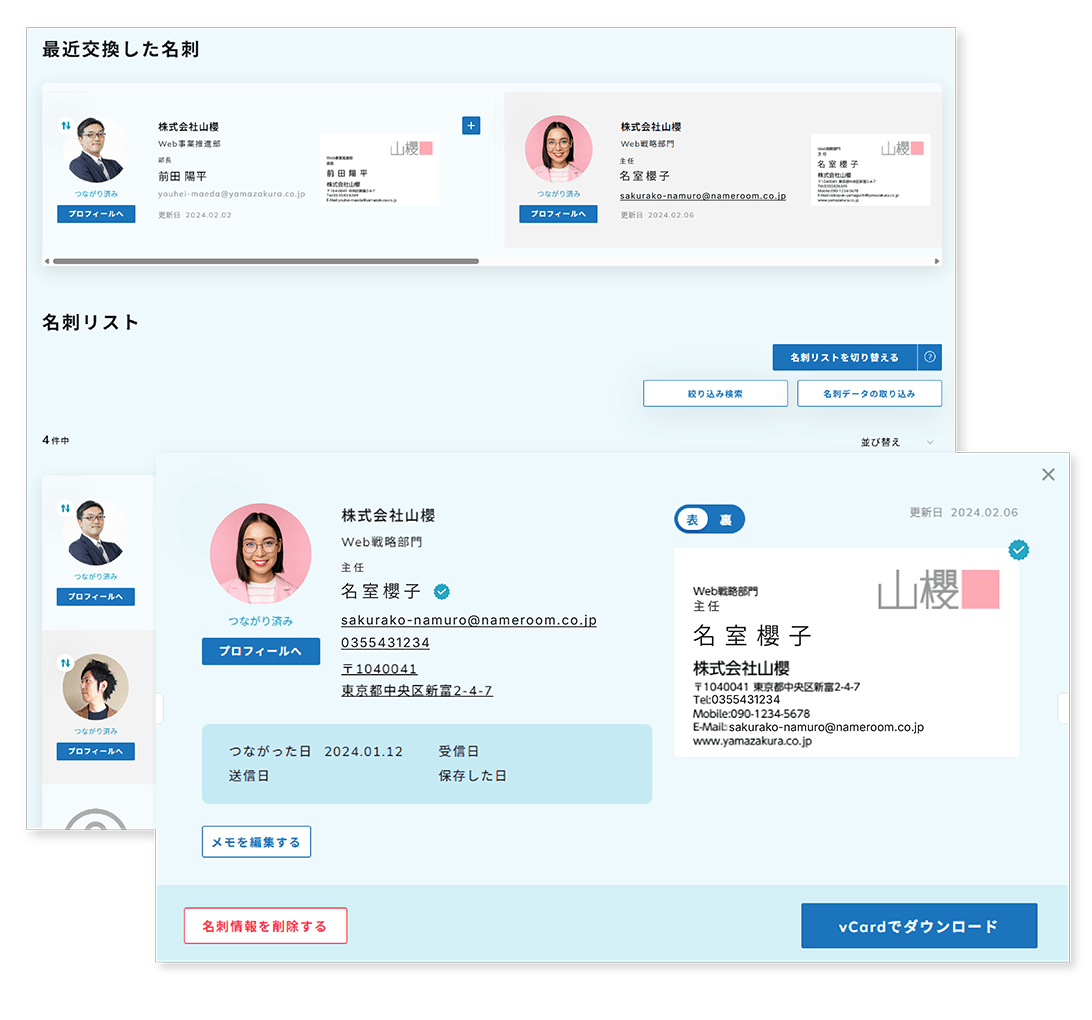
Task: Click the right navigation arrow on the detail panel
Action: 1064,706
